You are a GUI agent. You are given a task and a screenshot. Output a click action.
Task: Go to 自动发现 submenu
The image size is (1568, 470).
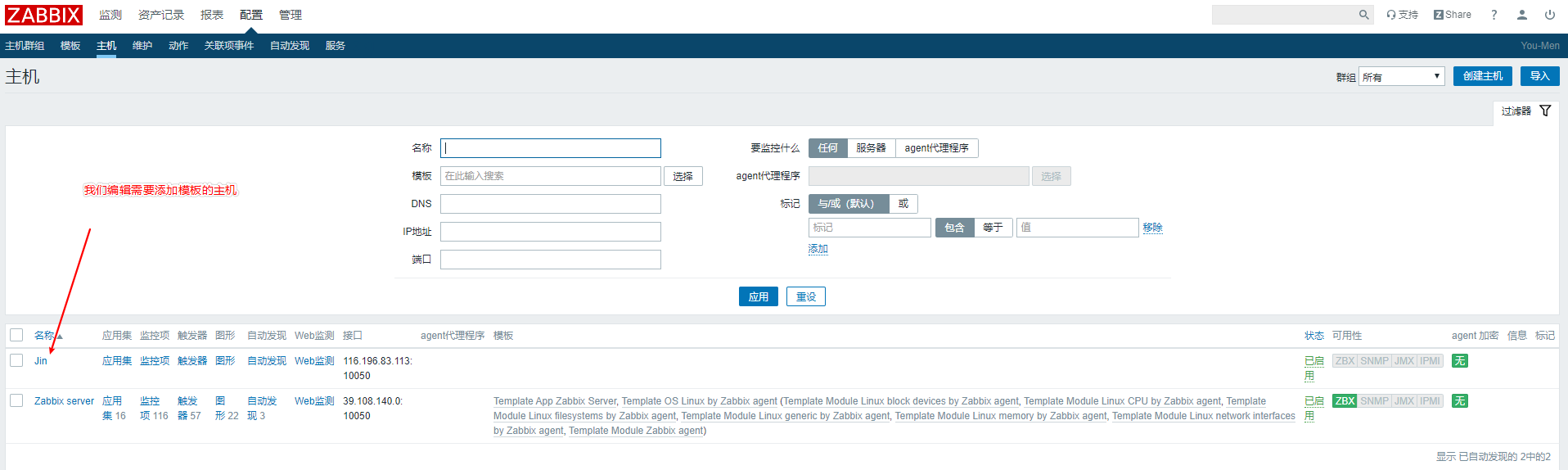pyautogui.click(x=290, y=46)
